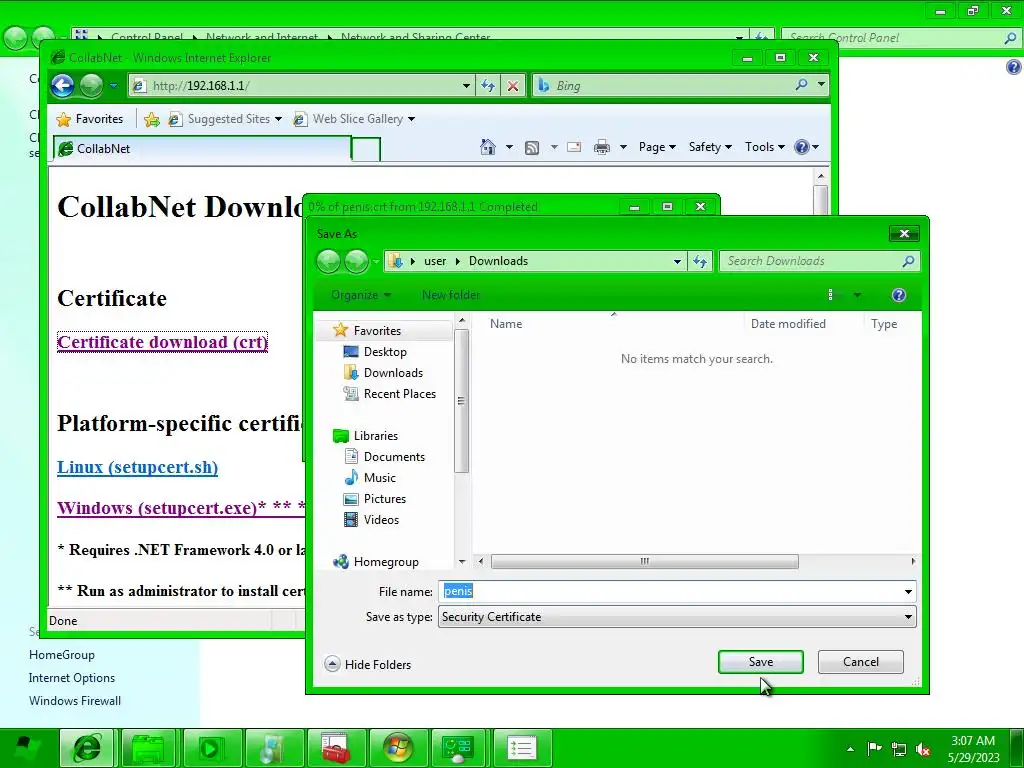
Task: Click the Save As help icon
Action: point(899,295)
